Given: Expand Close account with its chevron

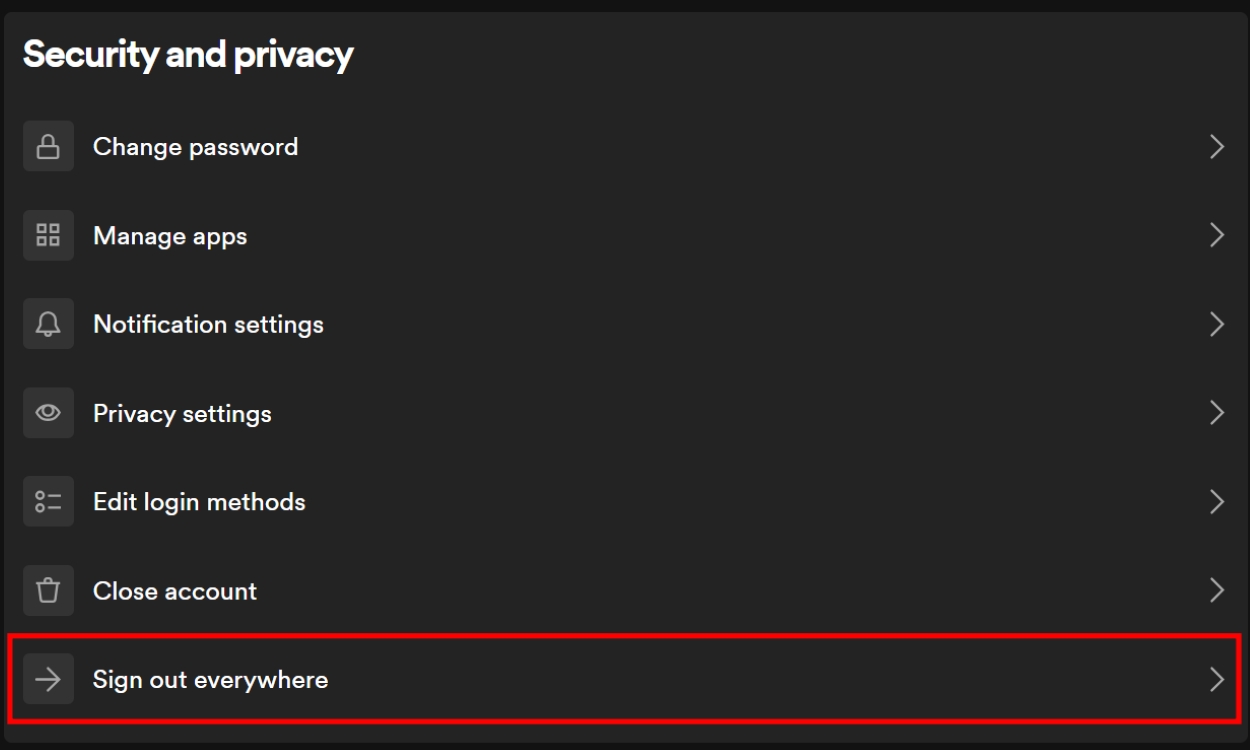Looking at the screenshot, I should point(1217,590).
